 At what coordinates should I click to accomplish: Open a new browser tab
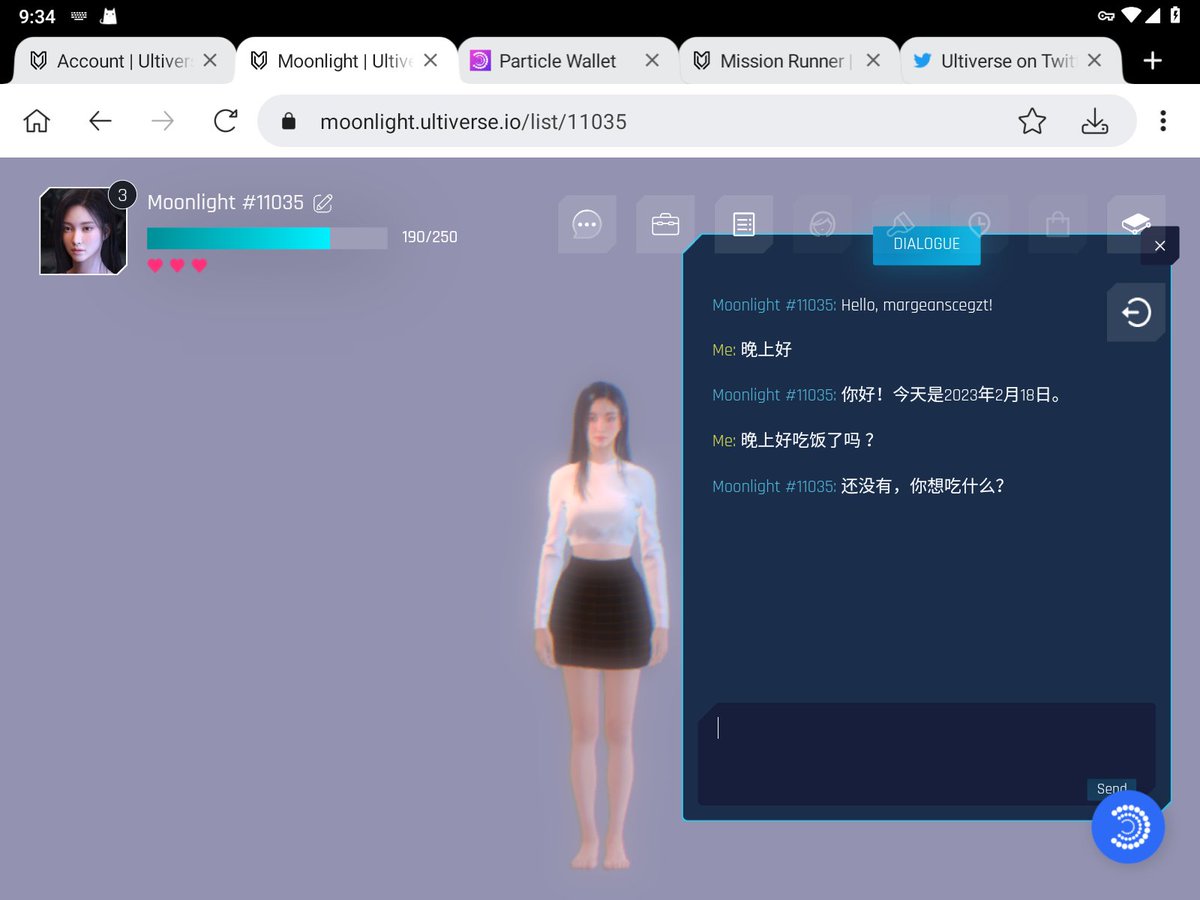click(1152, 61)
